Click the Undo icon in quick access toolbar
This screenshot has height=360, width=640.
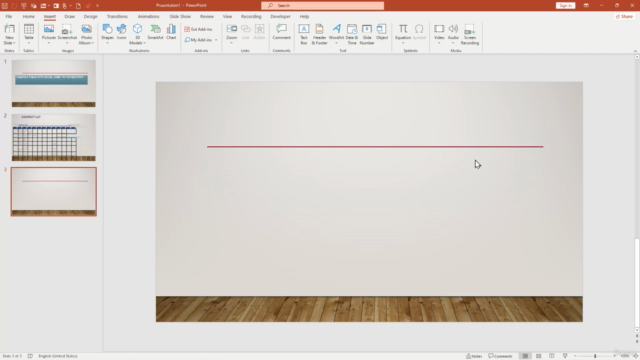click(x=14, y=6)
